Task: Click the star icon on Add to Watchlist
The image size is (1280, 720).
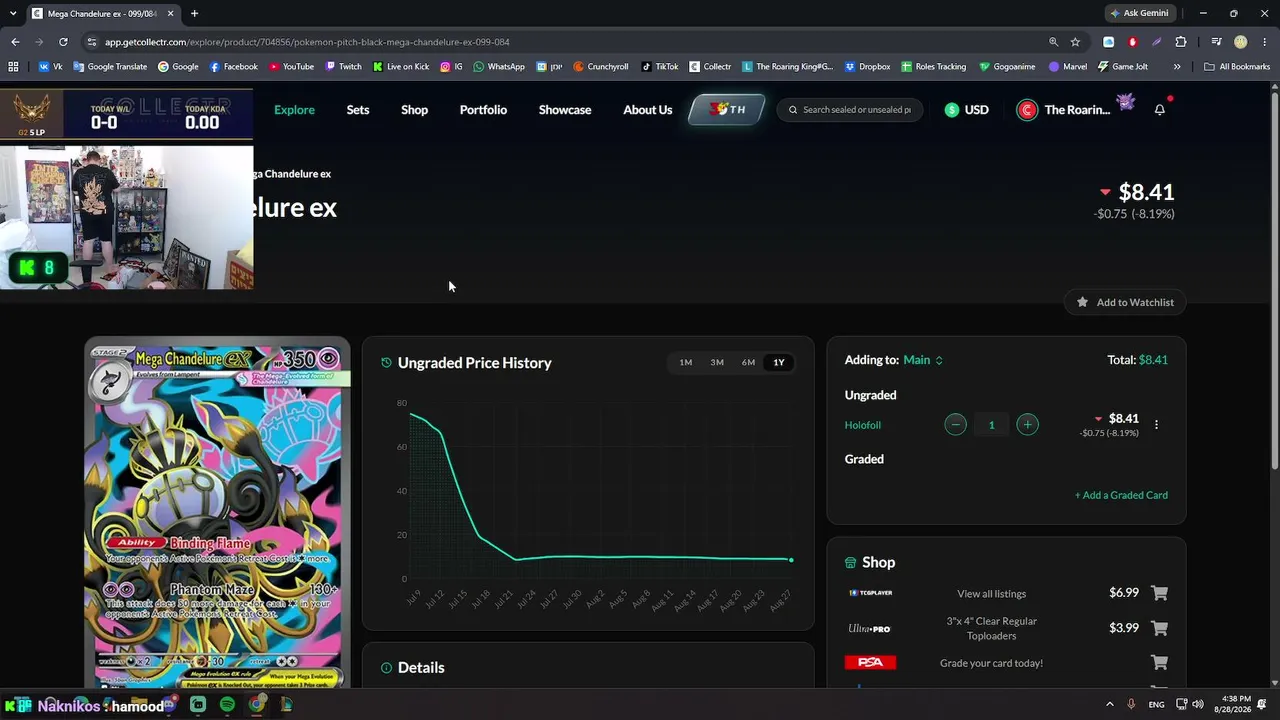Action: pos(1082,302)
